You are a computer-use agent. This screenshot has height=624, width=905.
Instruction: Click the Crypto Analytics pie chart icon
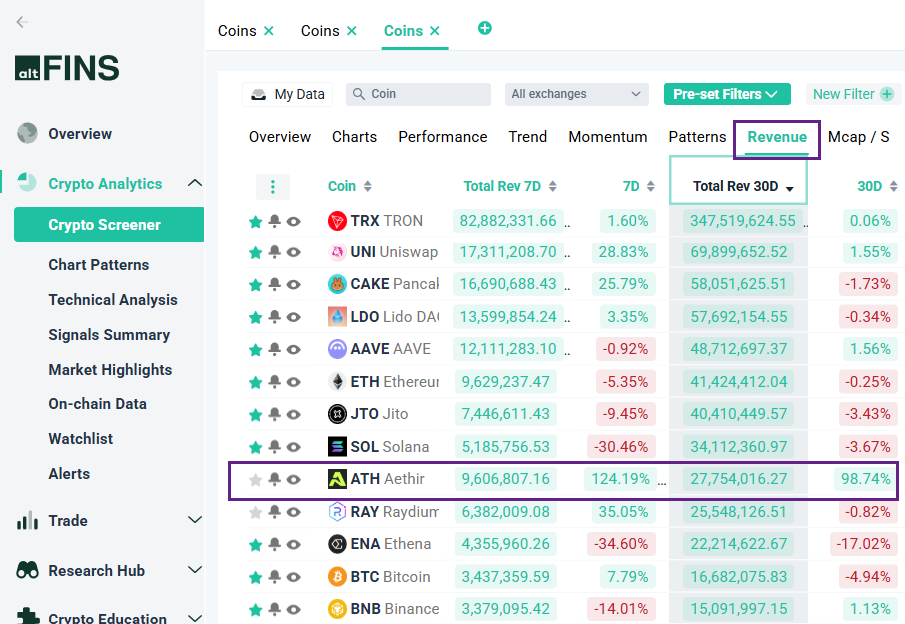point(27,182)
